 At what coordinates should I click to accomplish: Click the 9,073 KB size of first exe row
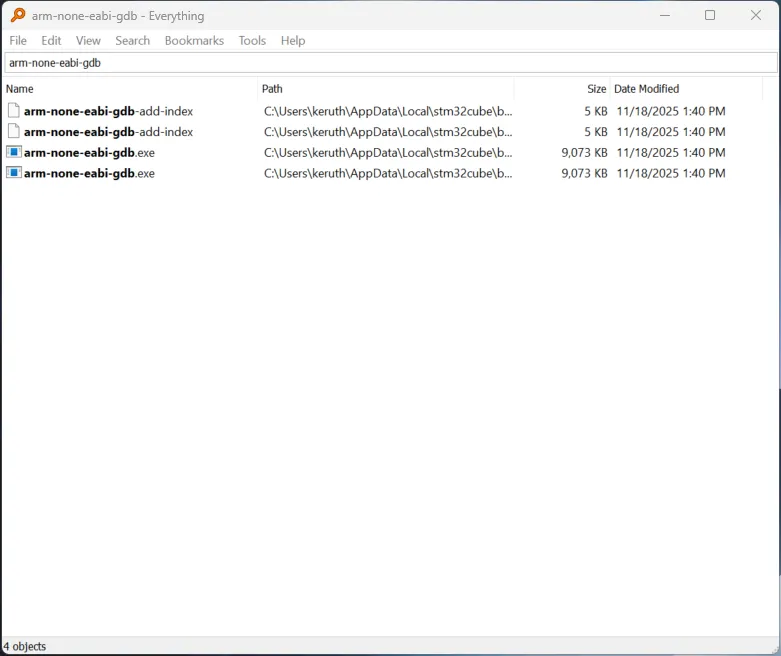(584, 153)
